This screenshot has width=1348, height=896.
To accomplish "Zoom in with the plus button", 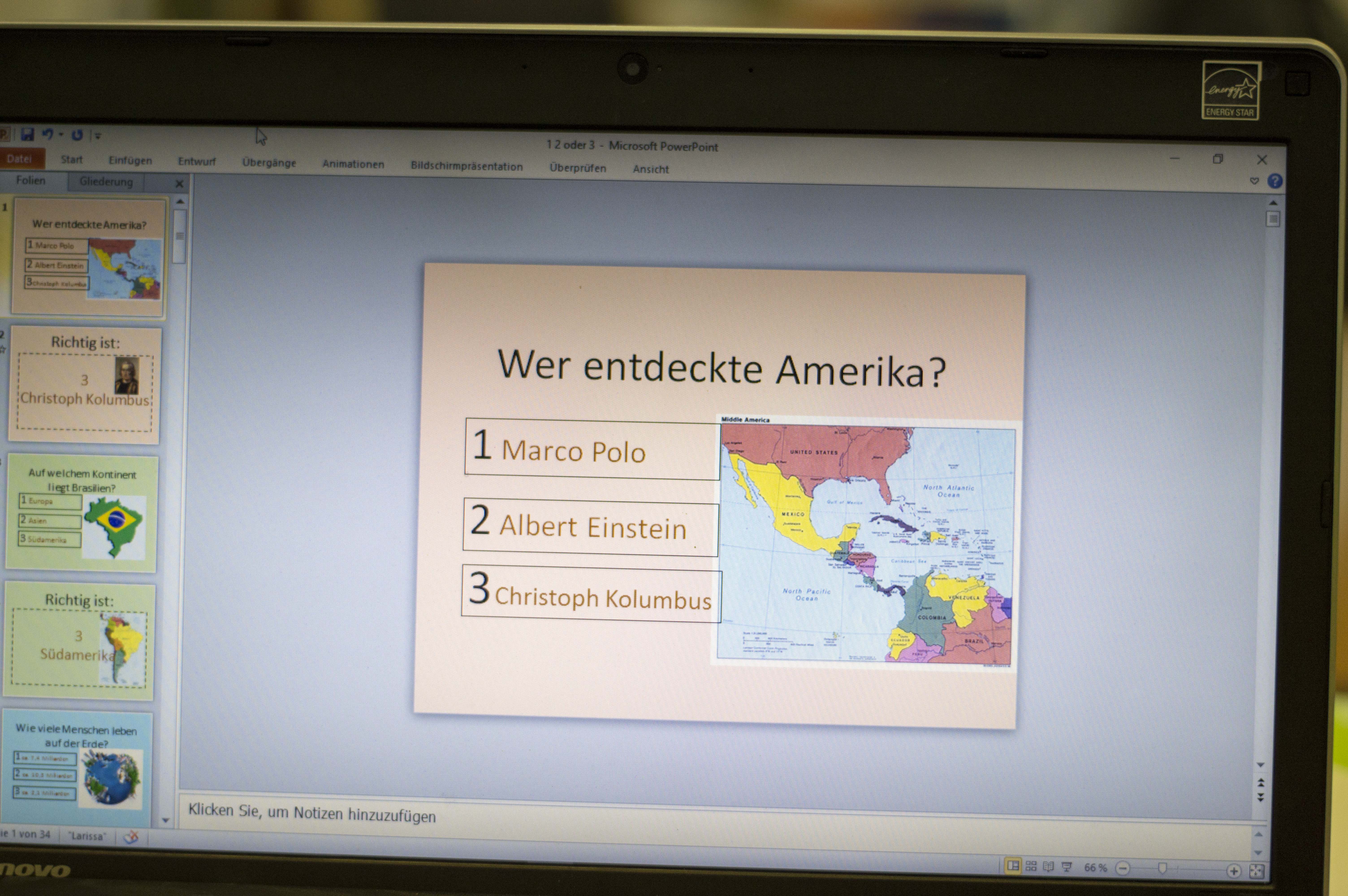I will pos(1234,871).
